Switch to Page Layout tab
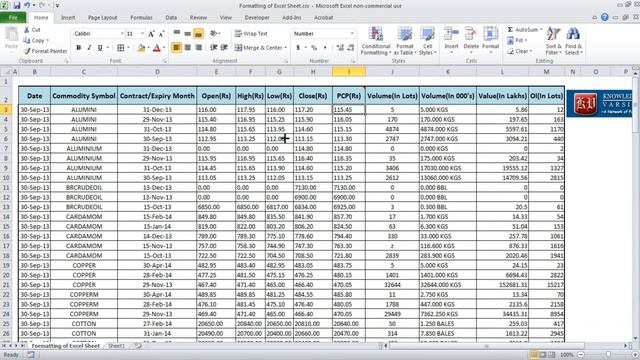 point(102,18)
